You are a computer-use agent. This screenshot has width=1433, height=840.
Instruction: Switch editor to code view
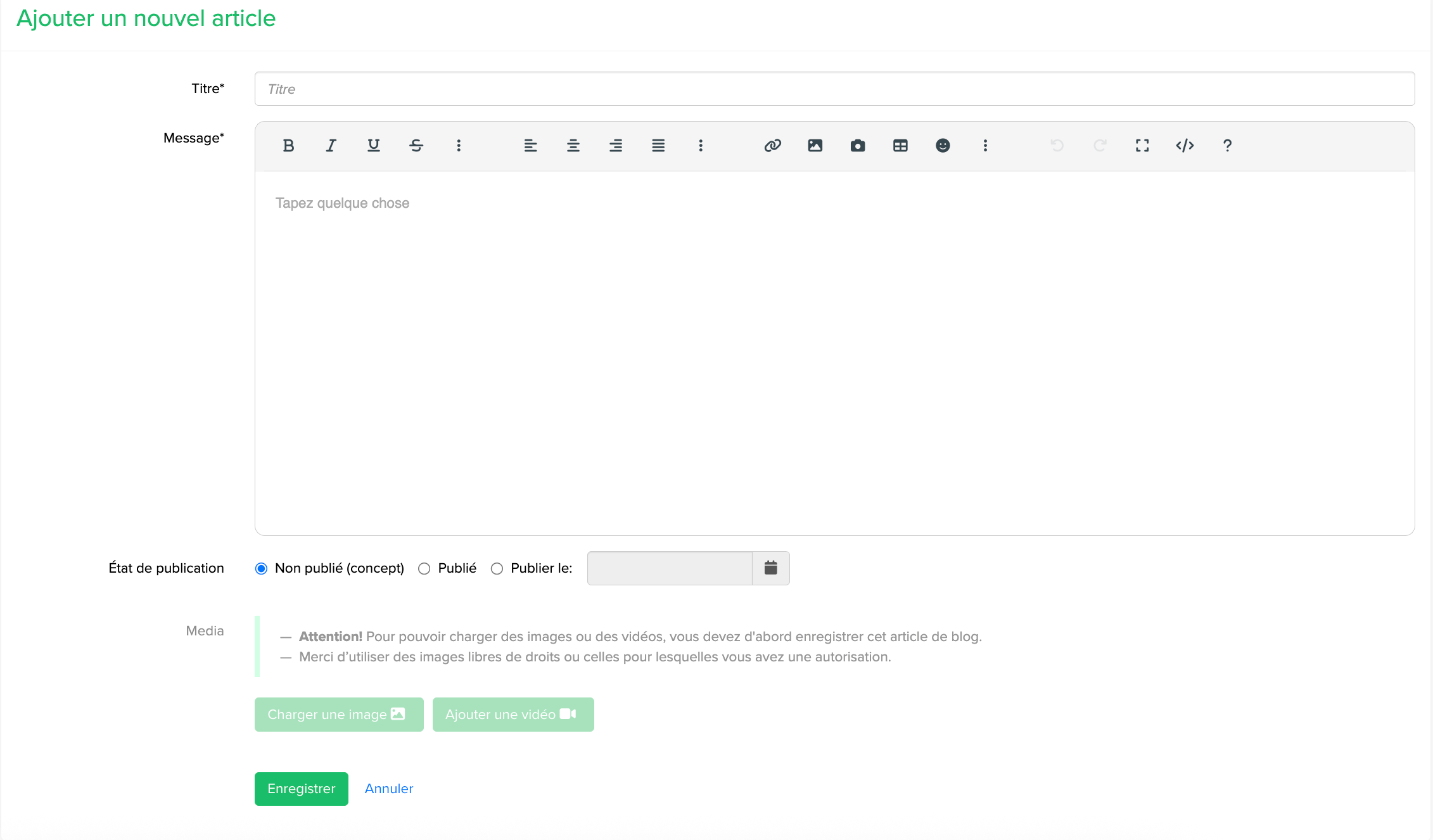[x=1185, y=146]
